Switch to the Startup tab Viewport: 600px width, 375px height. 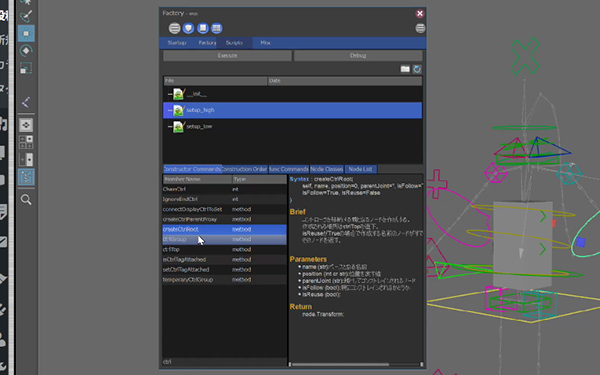coord(177,43)
